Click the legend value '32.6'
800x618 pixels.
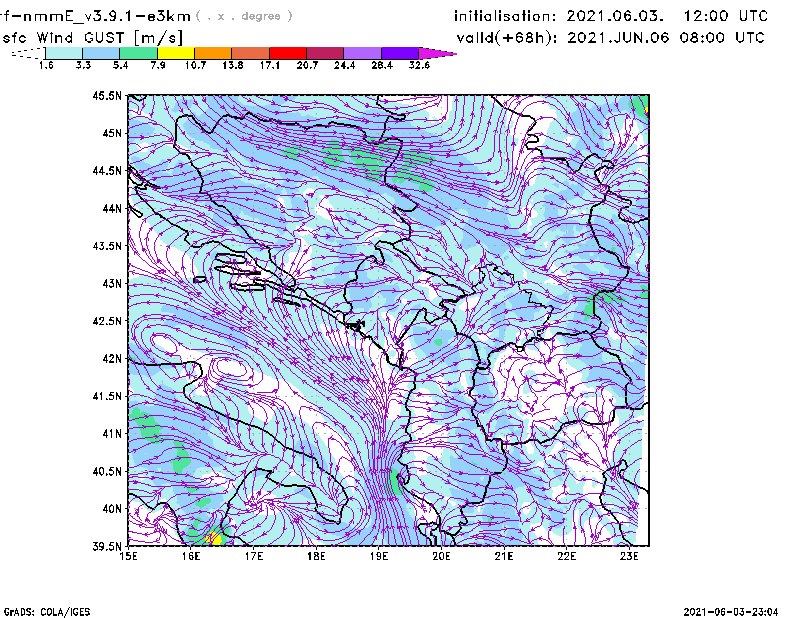[419, 65]
